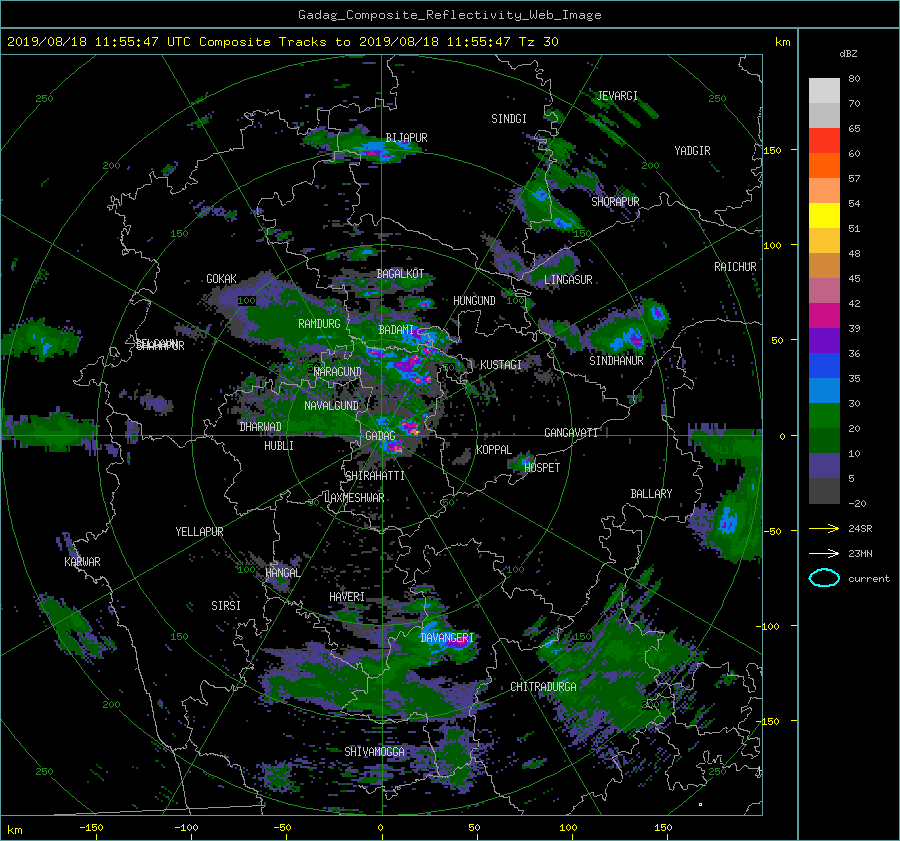This screenshot has height=841, width=900.
Task: Select the light grey 70 dBZ swatch
Action: coord(824,91)
